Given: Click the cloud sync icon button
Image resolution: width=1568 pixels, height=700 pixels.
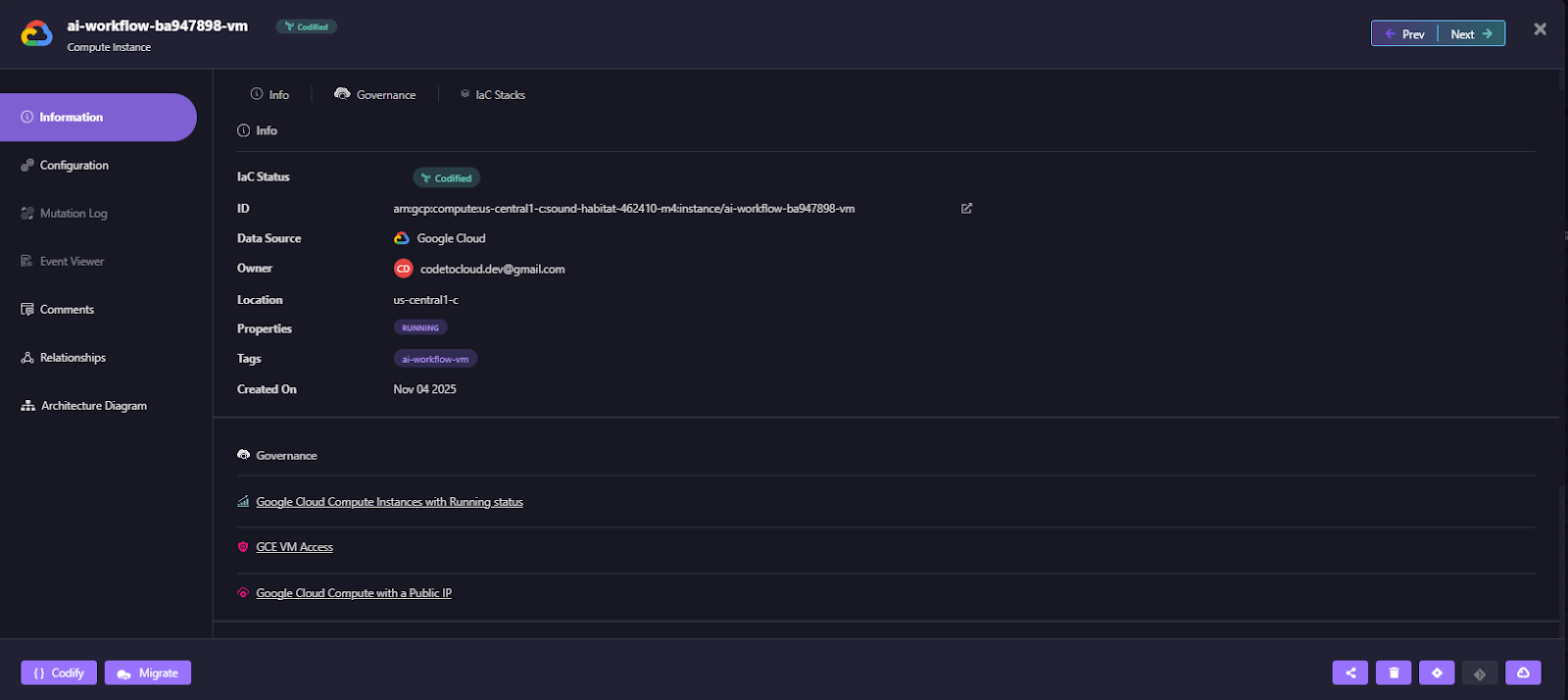Looking at the screenshot, I should click(1523, 673).
